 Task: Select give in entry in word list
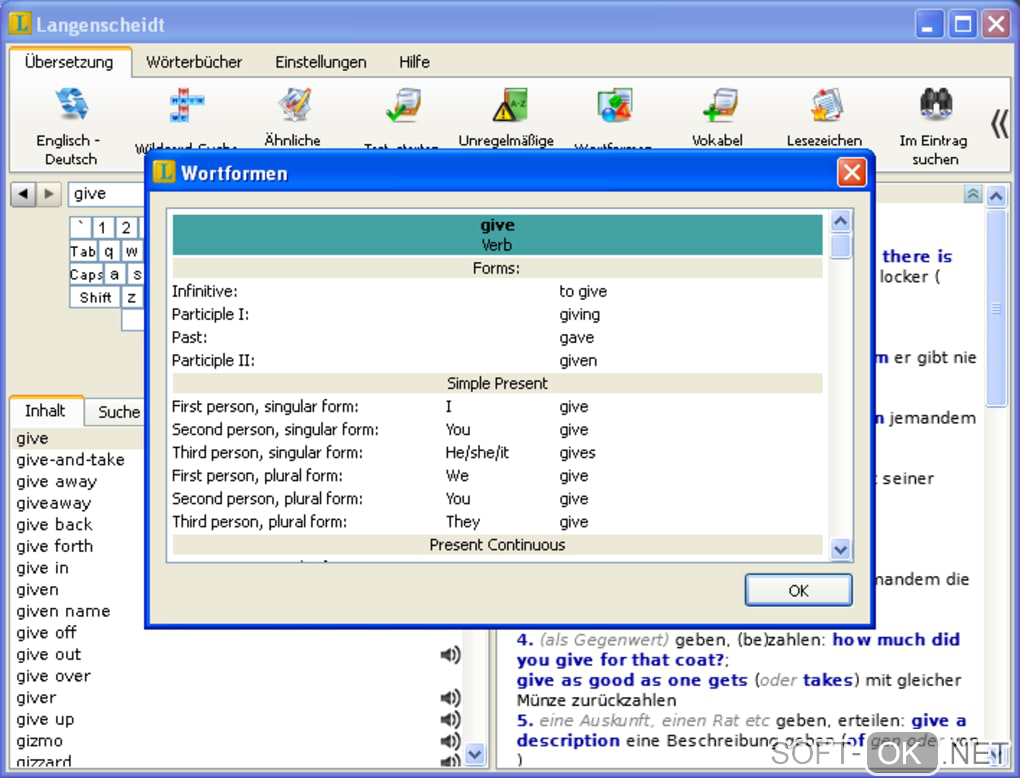coord(42,568)
